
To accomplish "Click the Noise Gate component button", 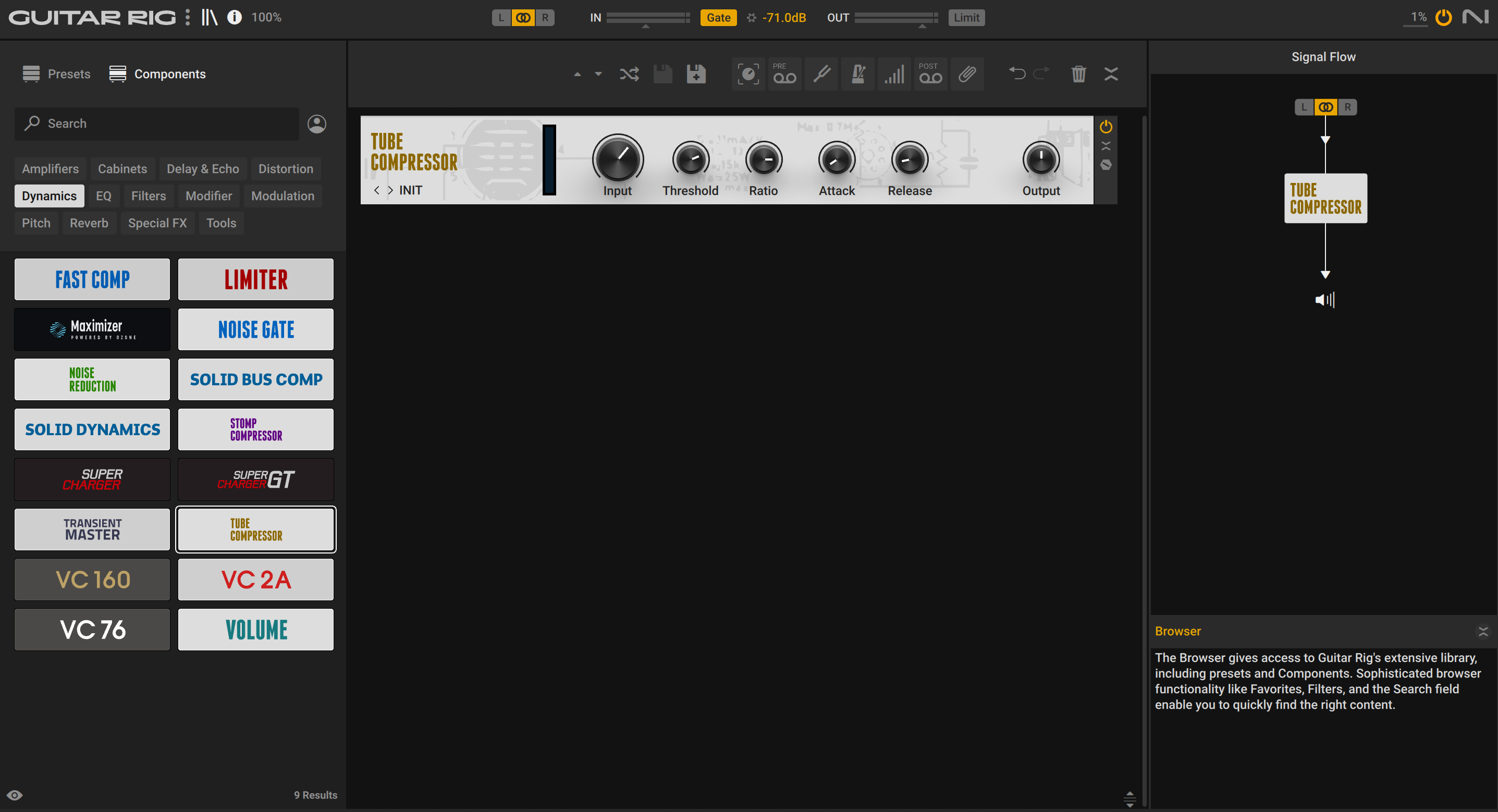I will [256, 330].
